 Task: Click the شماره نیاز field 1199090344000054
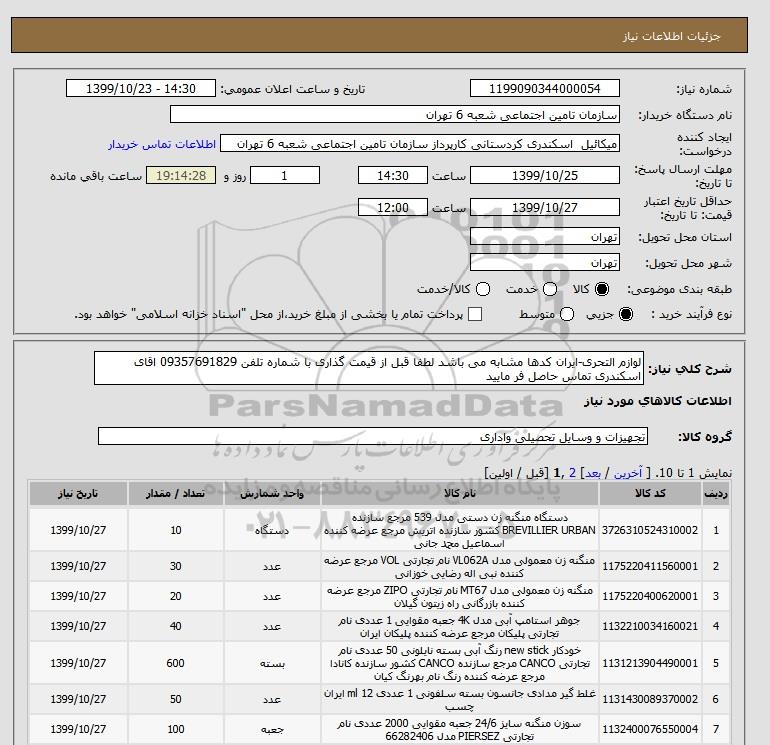tap(545, 88)
